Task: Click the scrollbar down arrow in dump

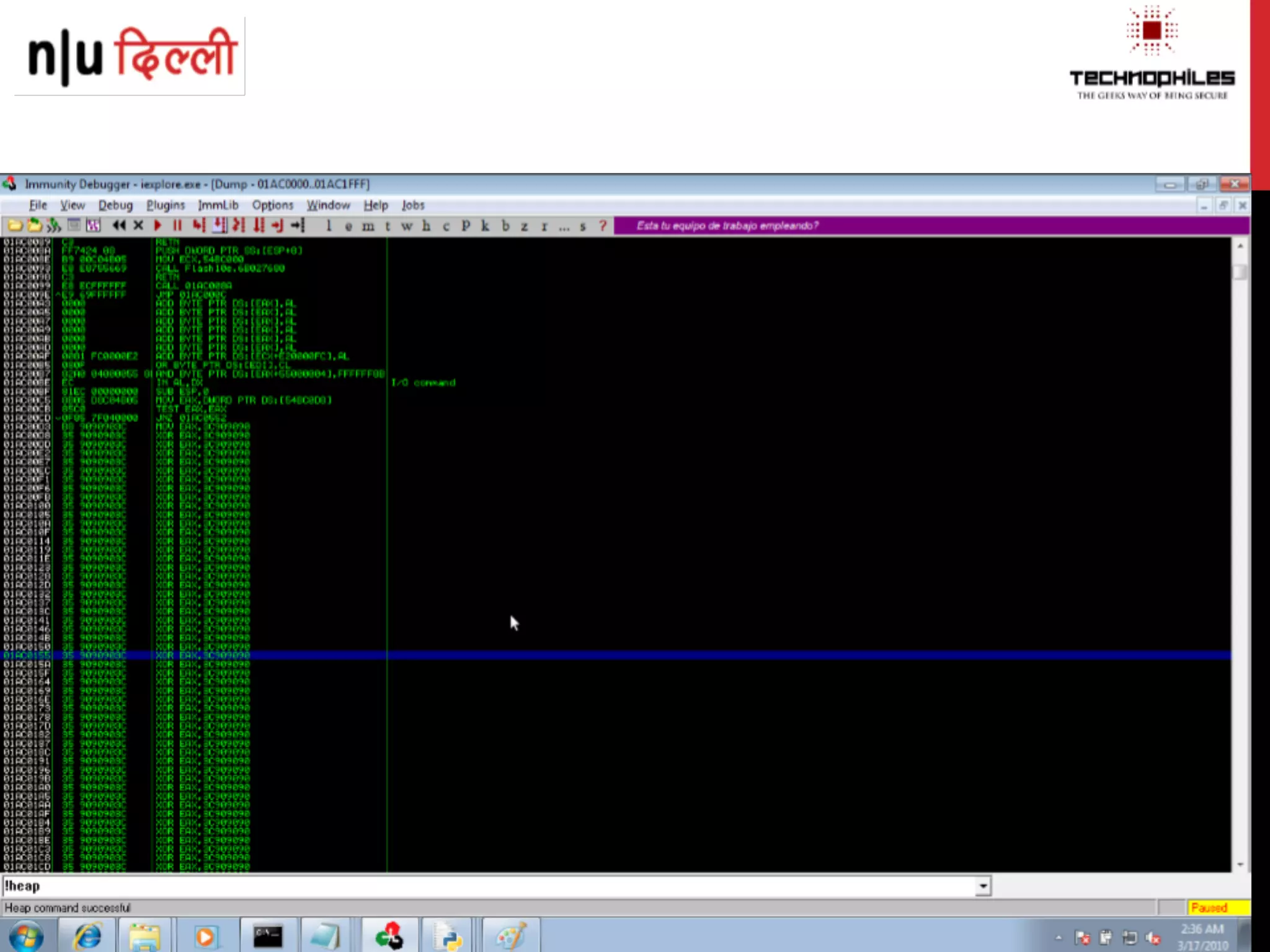Action: (1240, 864)
